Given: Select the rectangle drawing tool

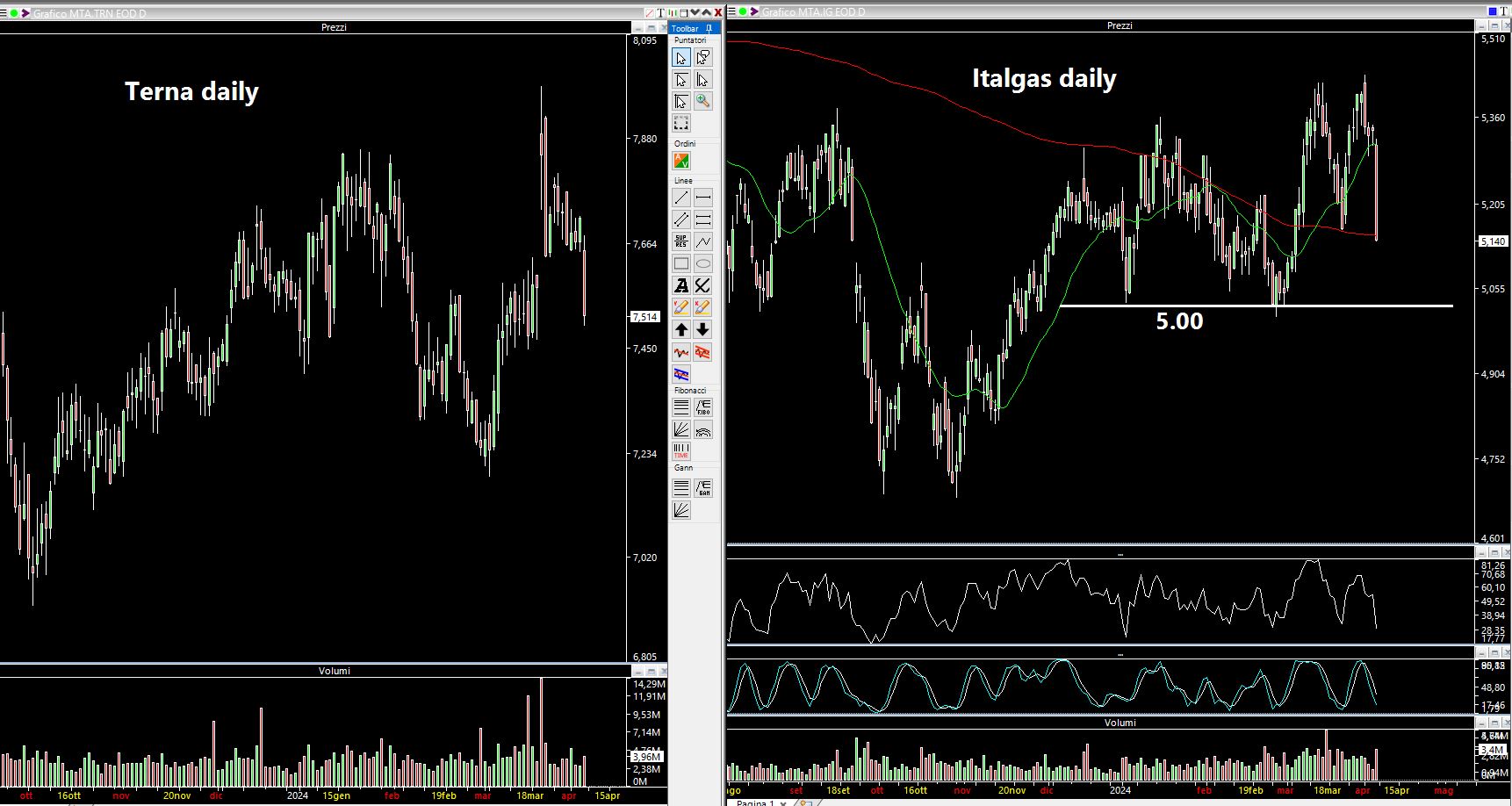Looking at the screenshot, I should pyautogui.click(x=681, y=263).
